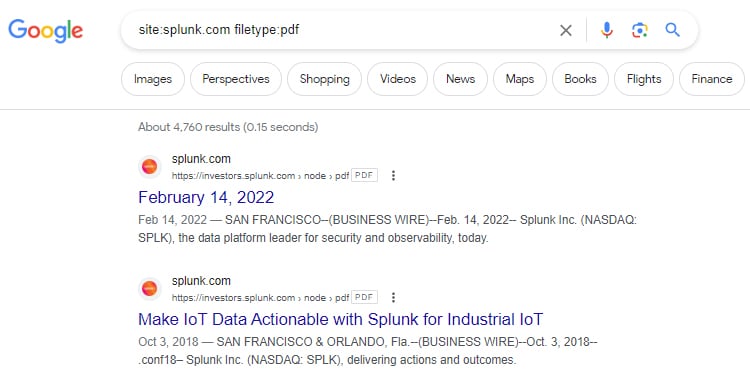Switch to Images results tab
This screenshot has height=378, width=750.
tap(153, 79)
